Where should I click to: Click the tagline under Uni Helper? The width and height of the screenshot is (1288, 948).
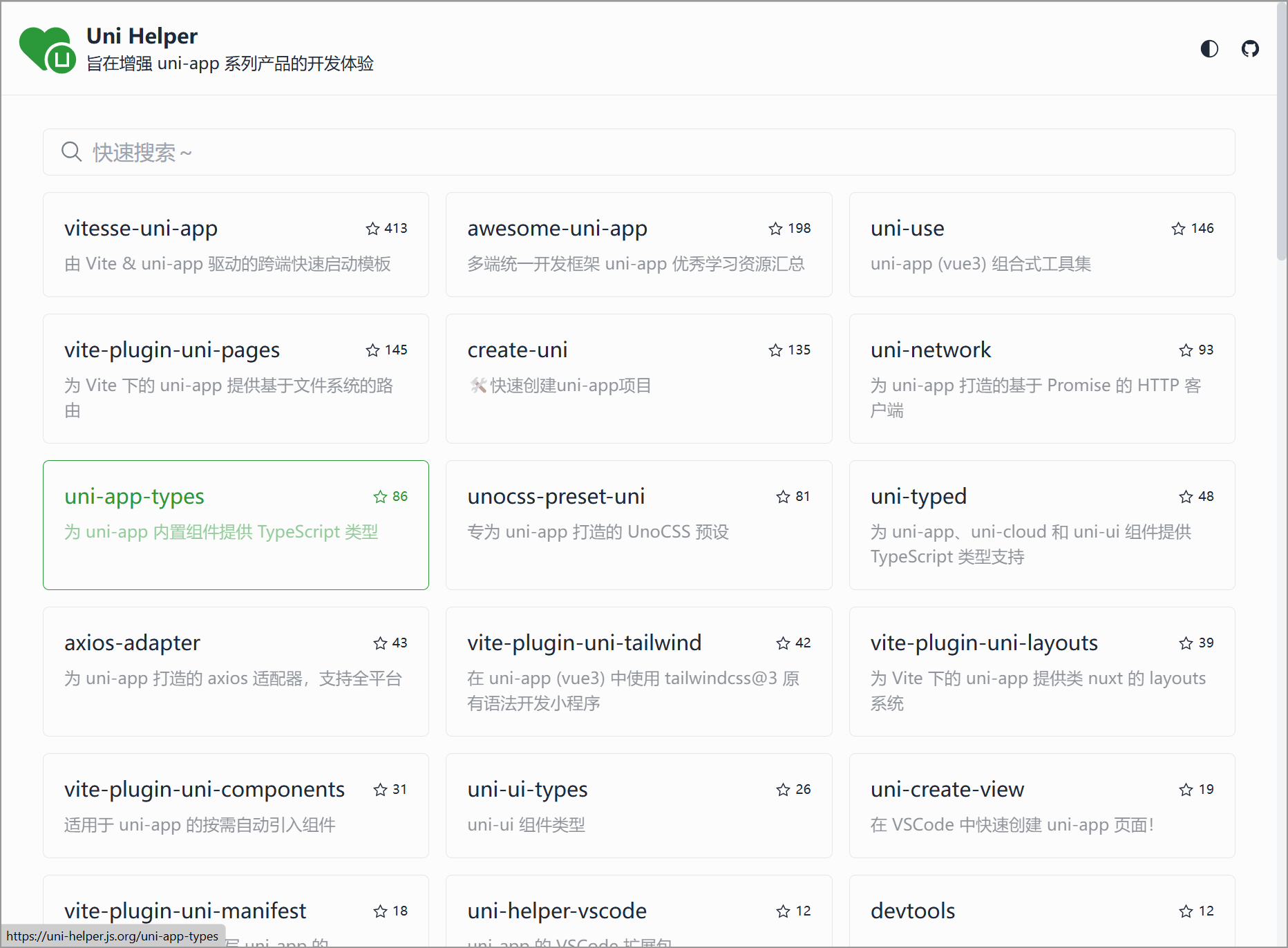pyautogui.click(x=230, y=64)
